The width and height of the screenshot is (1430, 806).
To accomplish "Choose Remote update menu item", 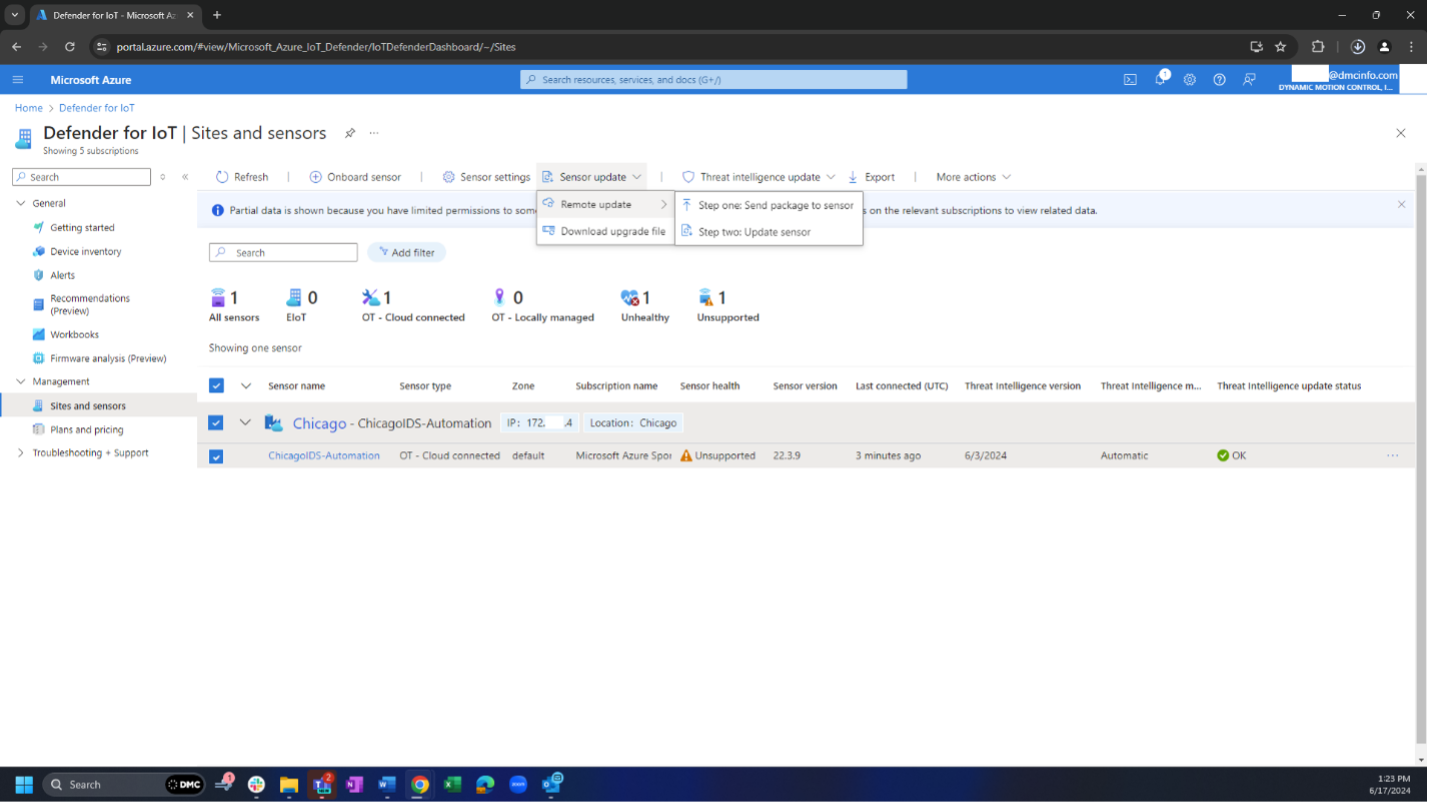I will [605, 204].
